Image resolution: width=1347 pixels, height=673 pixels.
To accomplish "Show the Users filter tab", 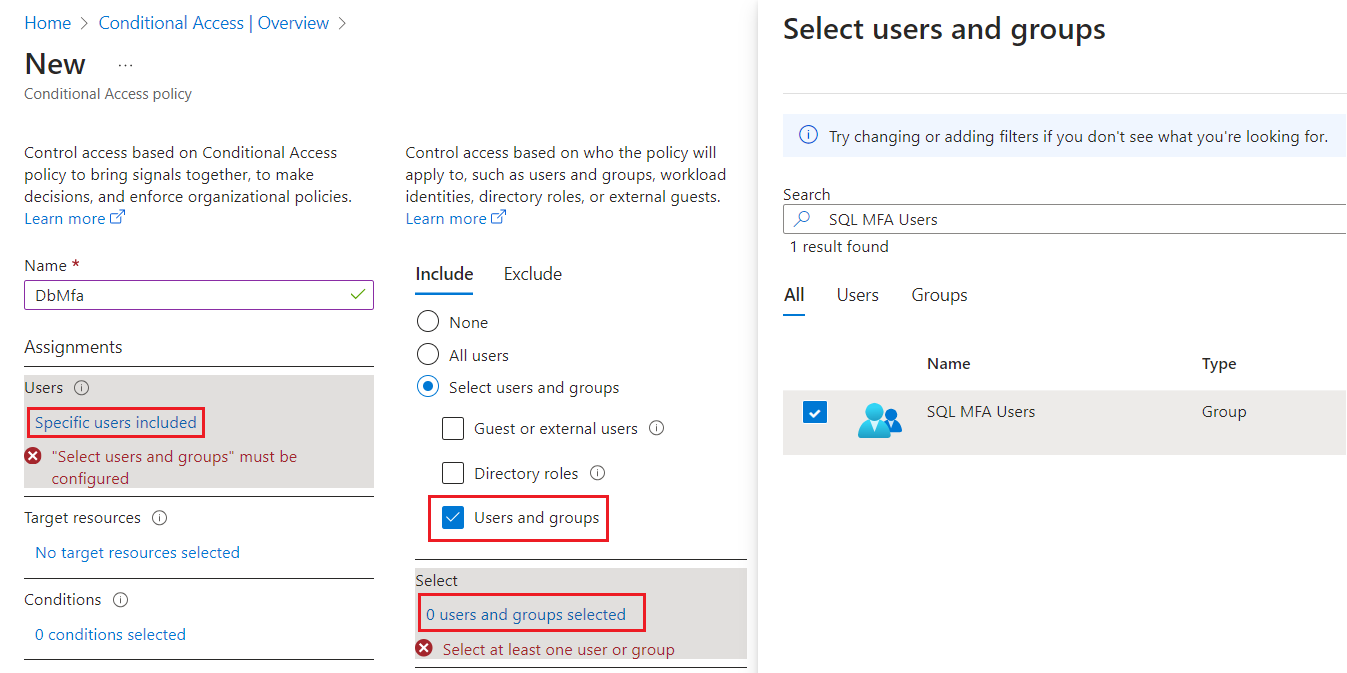I will pos(857,295).
